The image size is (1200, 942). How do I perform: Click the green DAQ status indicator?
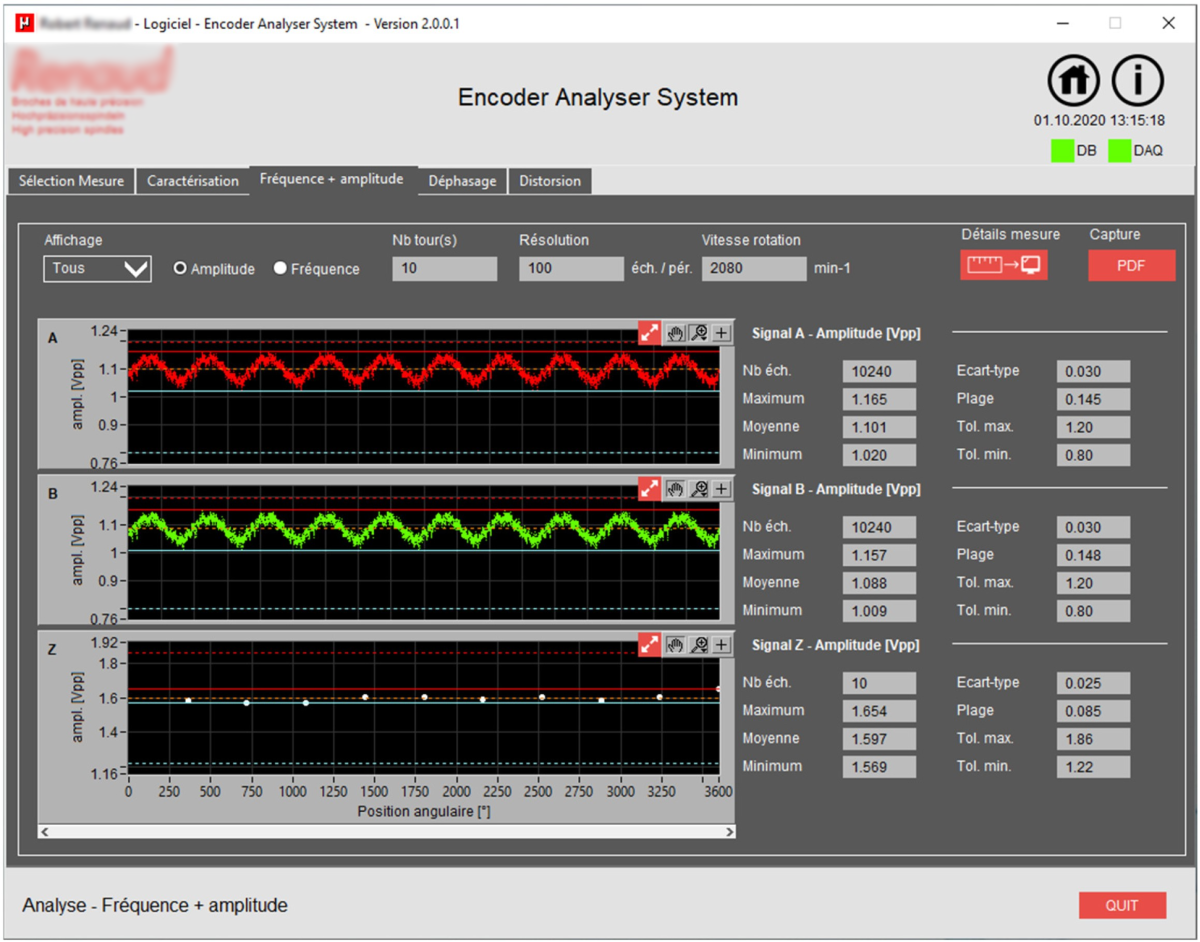pyautogui.click(x=1119, y=151)
